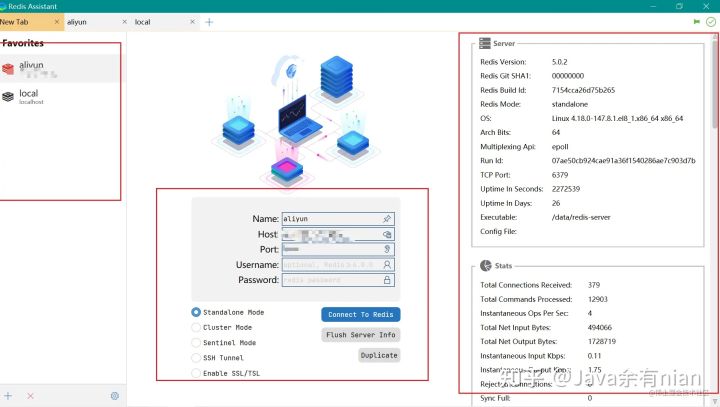
Task: Click the green checkmark circle icon
Action: pos(711,22)
